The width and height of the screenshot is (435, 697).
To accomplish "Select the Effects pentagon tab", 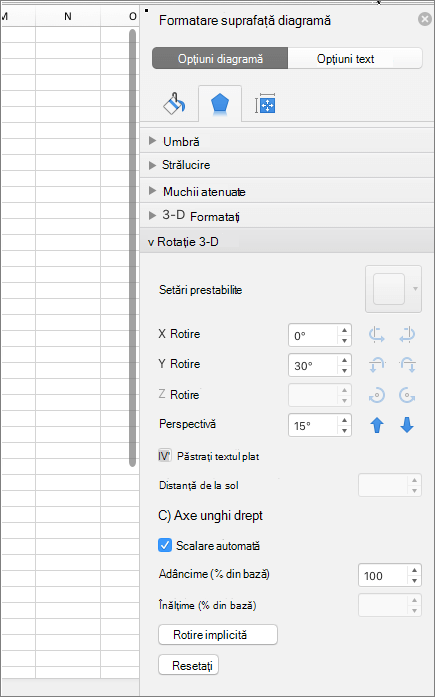I will pos(220,104).
